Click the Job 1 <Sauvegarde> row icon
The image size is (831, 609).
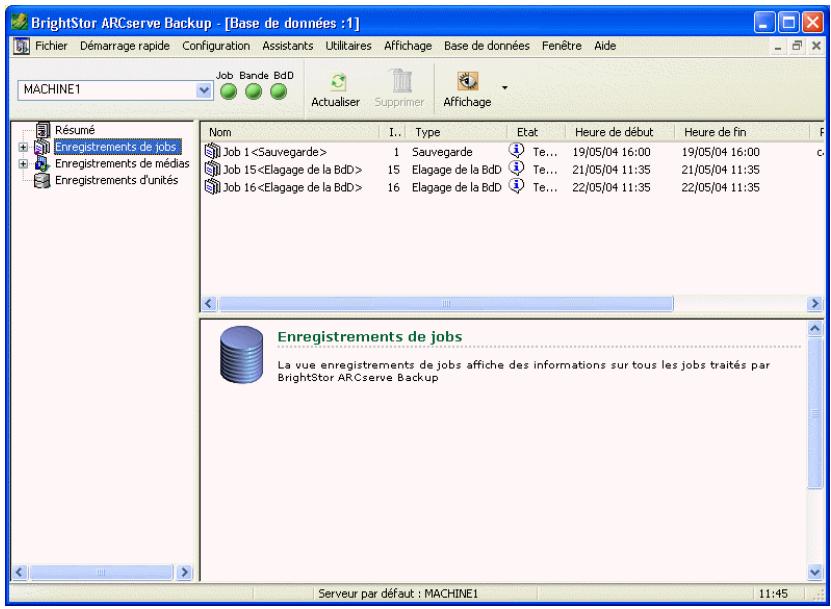tap(213, 152)
